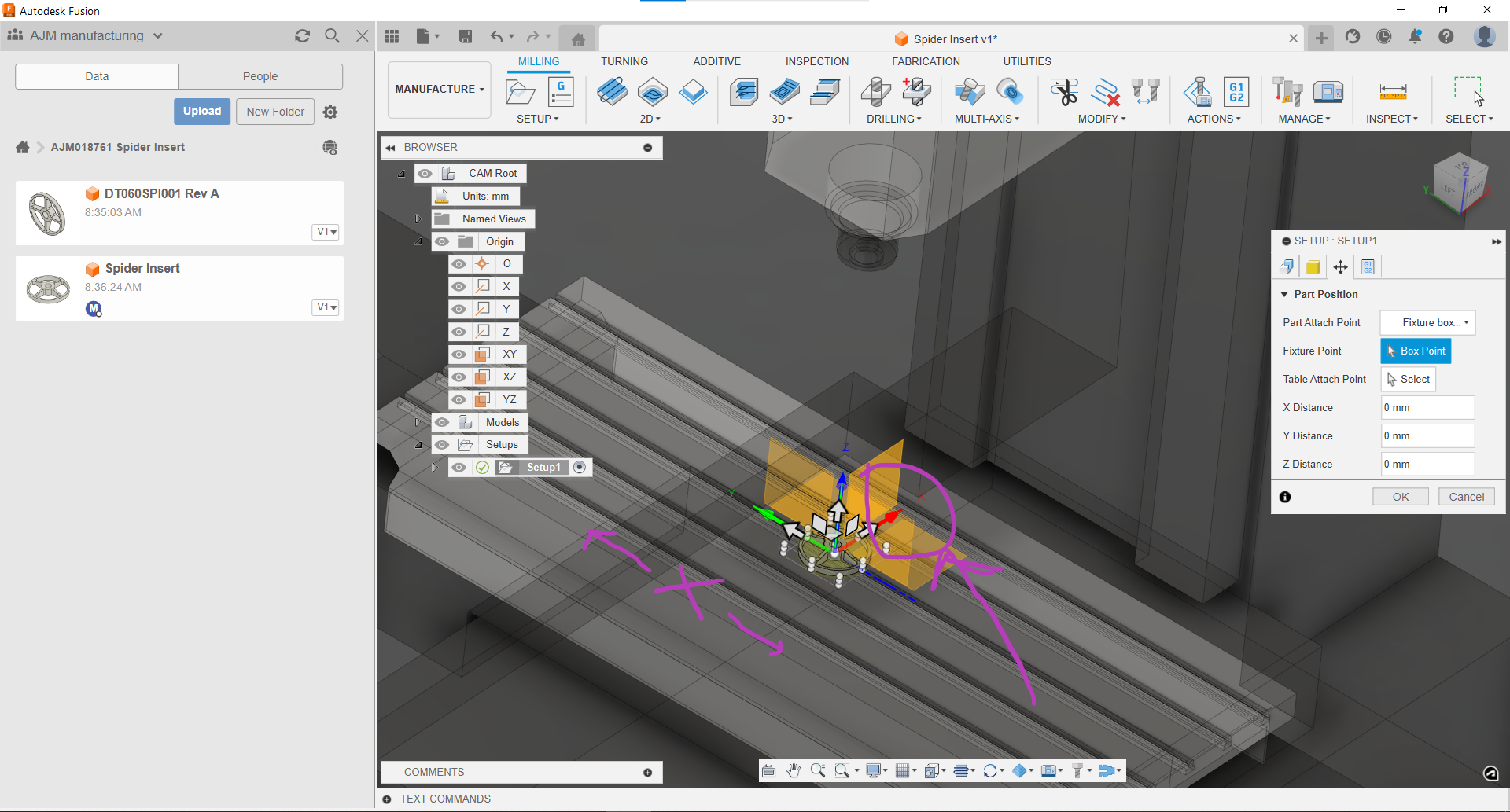Screen dimensions: 1510x812
Task: Expand the Setup1 tree node
Action: tap(435, 468)
